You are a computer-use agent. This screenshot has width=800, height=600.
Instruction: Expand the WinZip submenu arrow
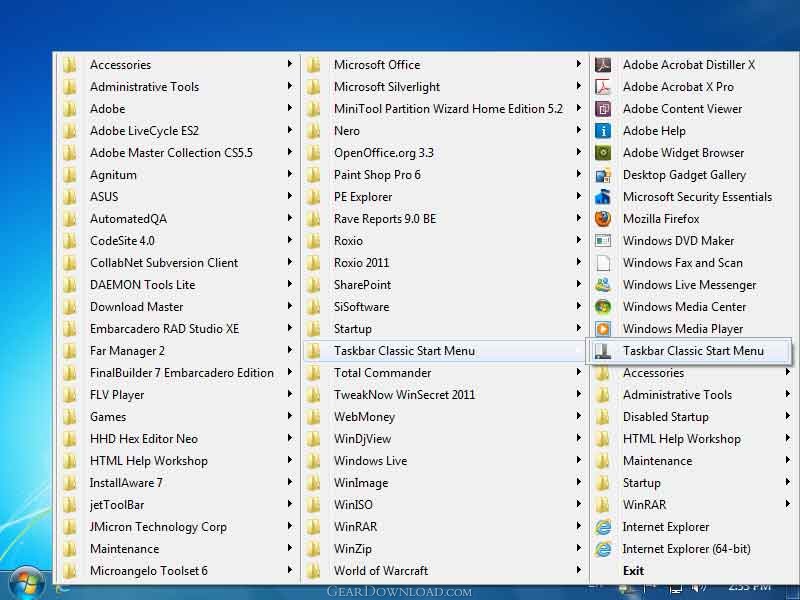click(578, 548)
